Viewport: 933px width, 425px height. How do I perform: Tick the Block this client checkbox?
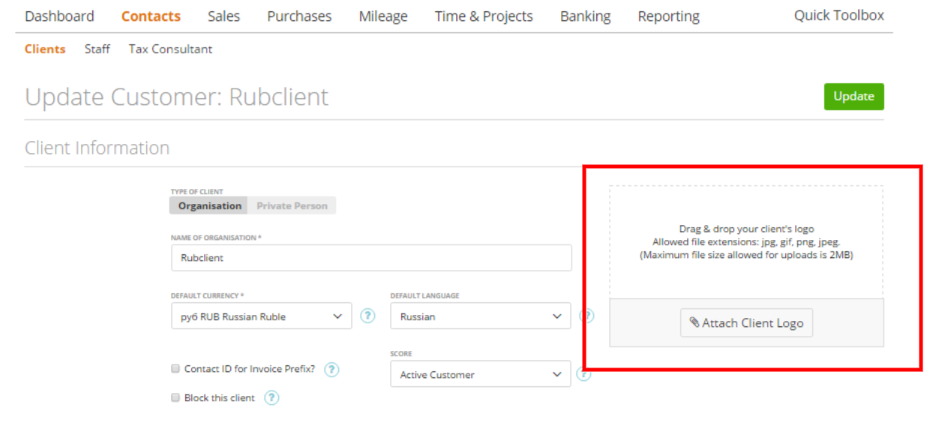(176, 398)
